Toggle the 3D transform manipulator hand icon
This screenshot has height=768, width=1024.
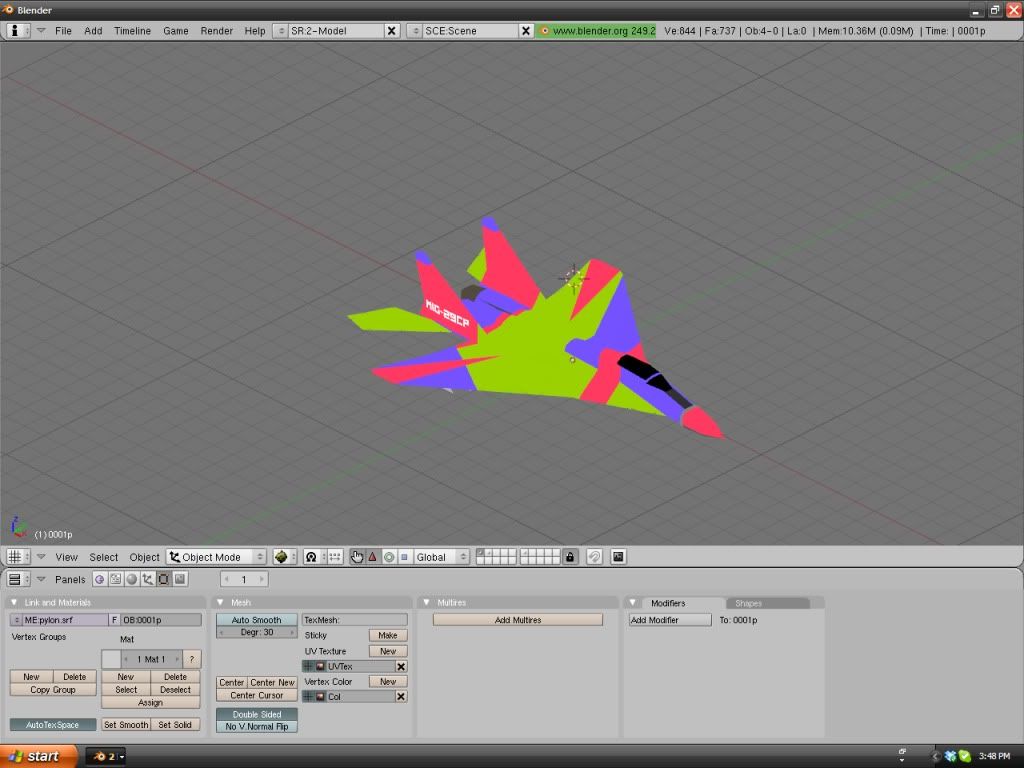357,557
